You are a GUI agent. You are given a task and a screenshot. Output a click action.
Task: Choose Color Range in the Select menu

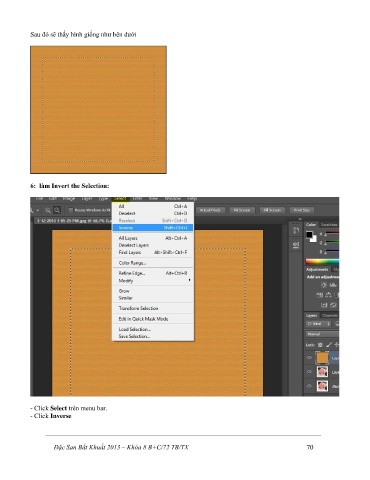[x=153, y=263]
